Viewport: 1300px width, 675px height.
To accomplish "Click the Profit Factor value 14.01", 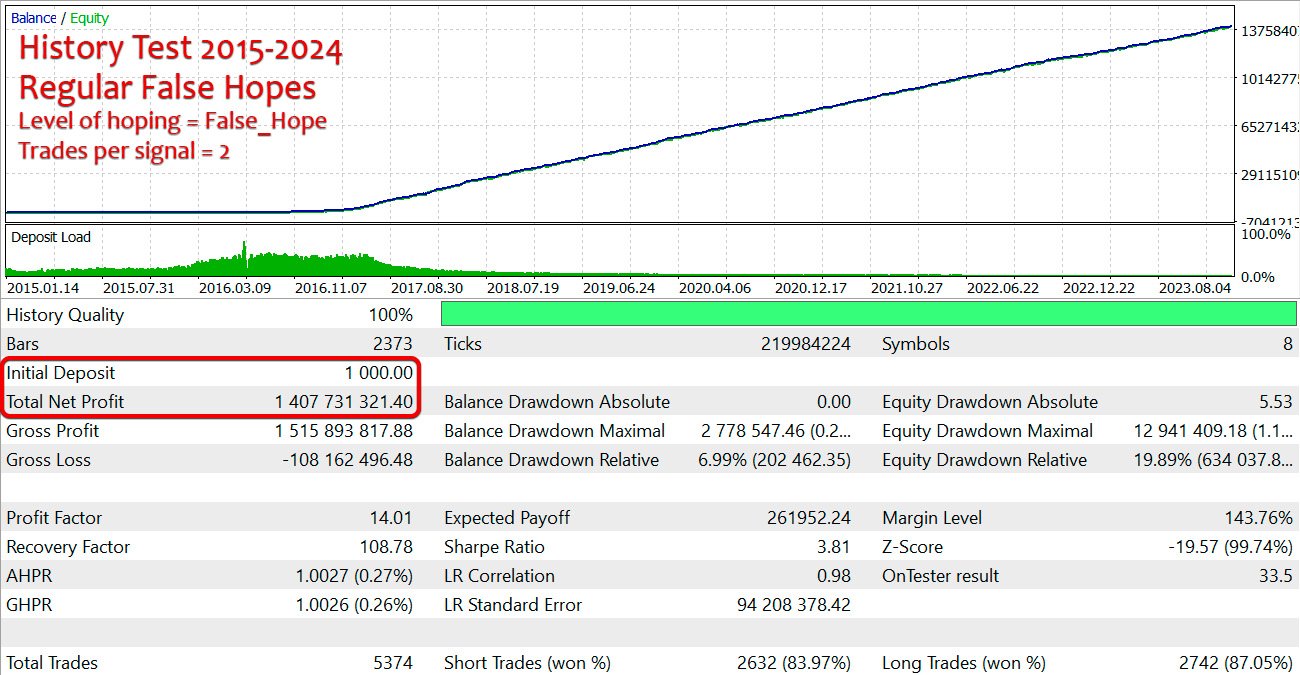I will [x=390, y=518].
